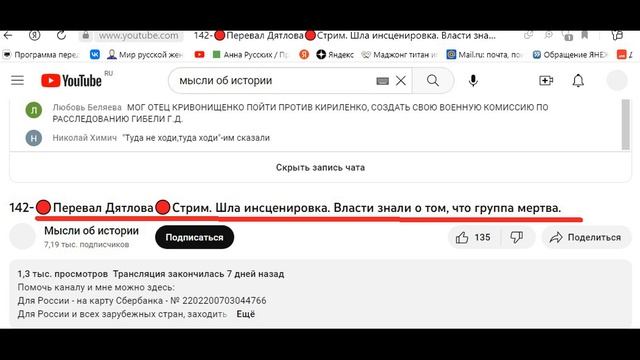The width and height of the screenshot is (640, 360).
Task: Click the 'Николай Химич' chat author name
Action: pyautogui.click(x=84, y=138)
